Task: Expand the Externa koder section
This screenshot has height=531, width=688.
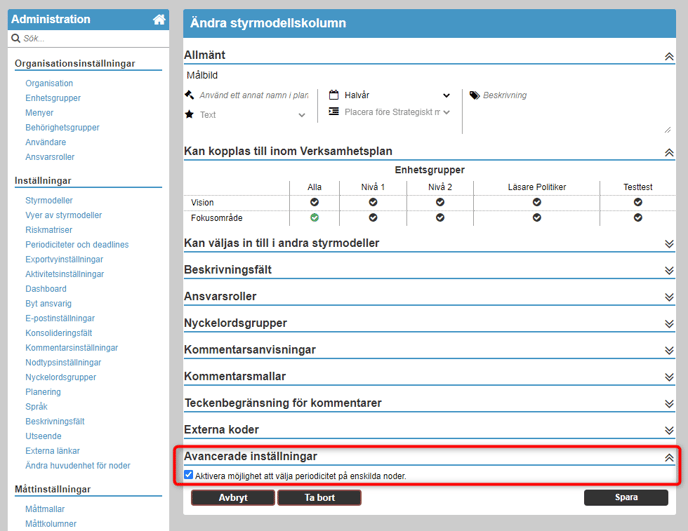Action: tap(669, 430)
